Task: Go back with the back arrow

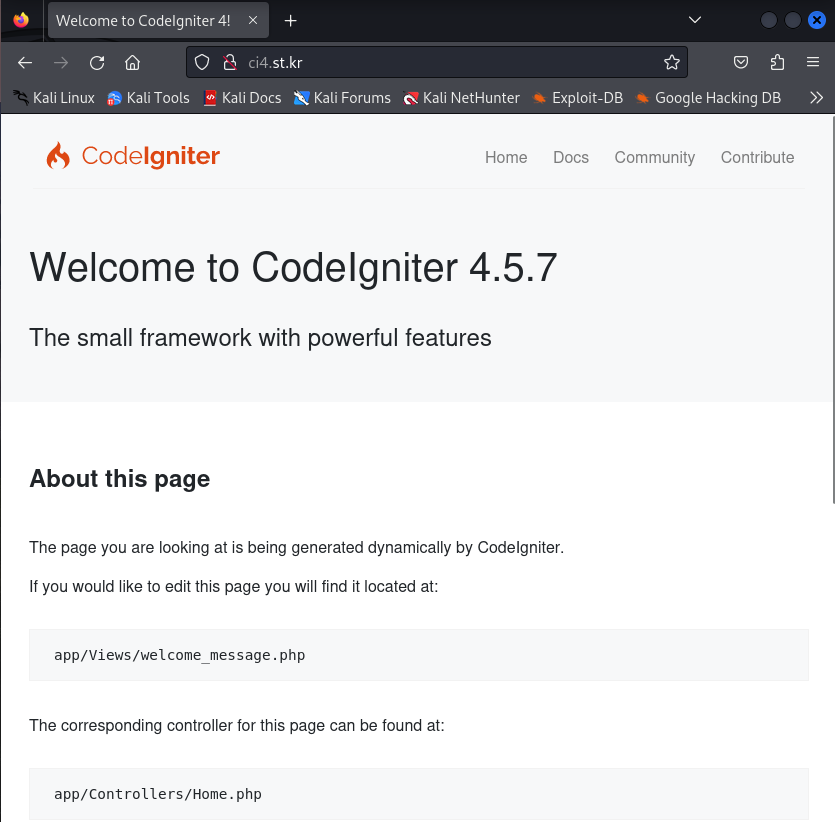Action: [25, 63]
